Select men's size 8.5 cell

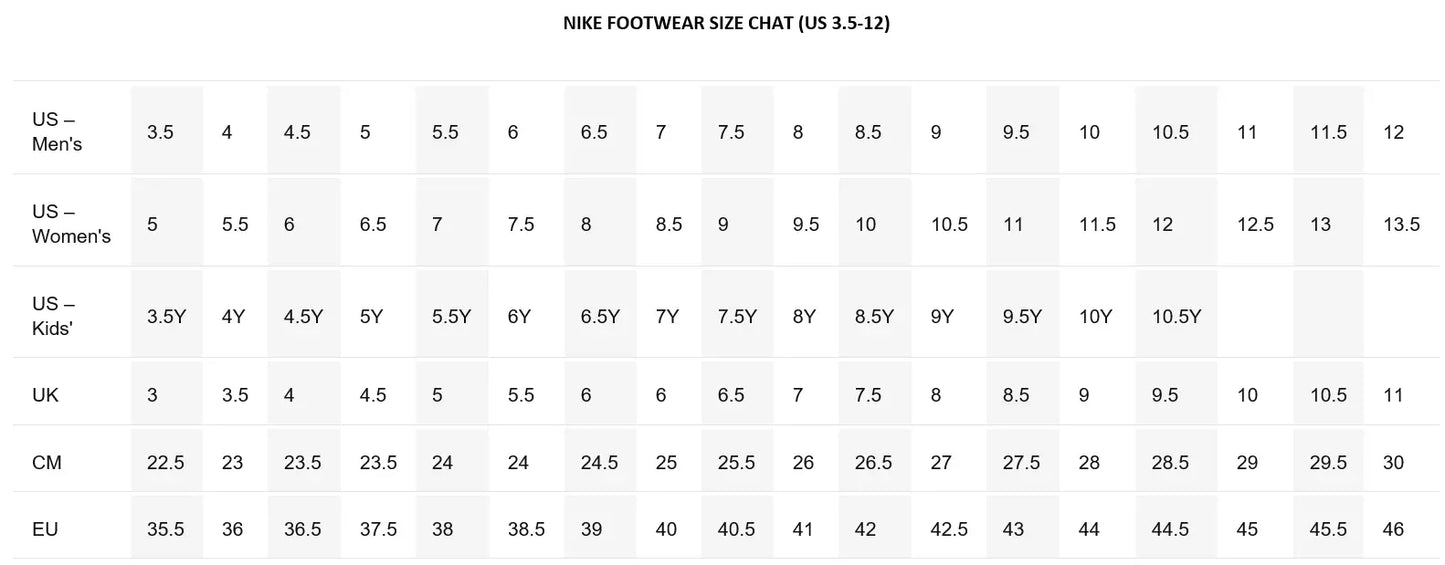point(874,129)
